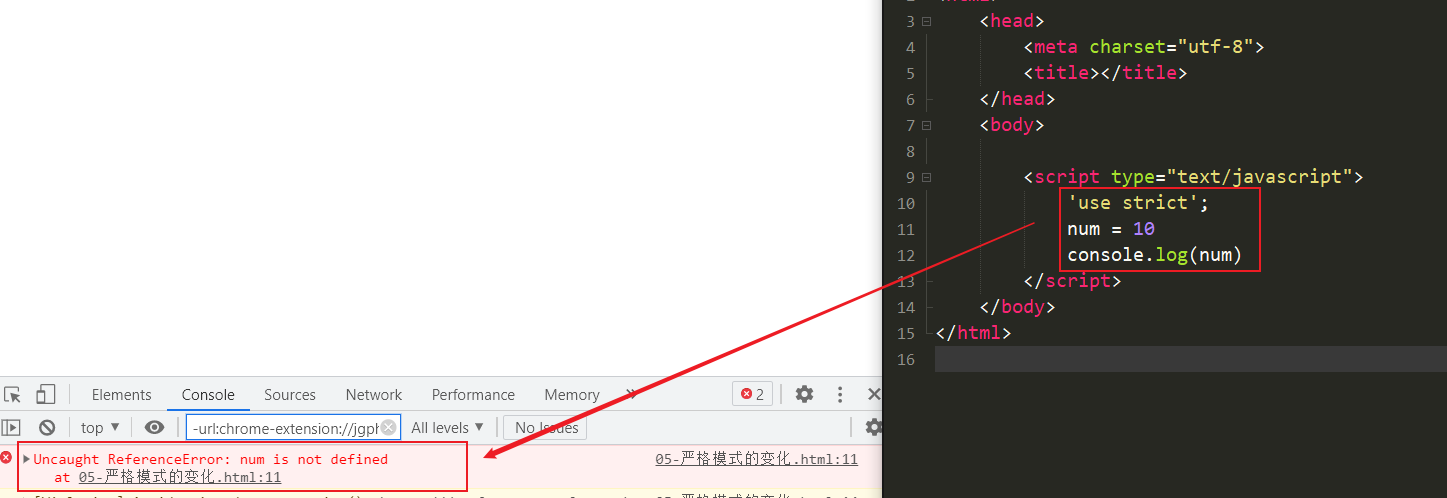Screen dimensions: 1447x498
Task: Open the All levels dropdown
Action: (447, 427)
